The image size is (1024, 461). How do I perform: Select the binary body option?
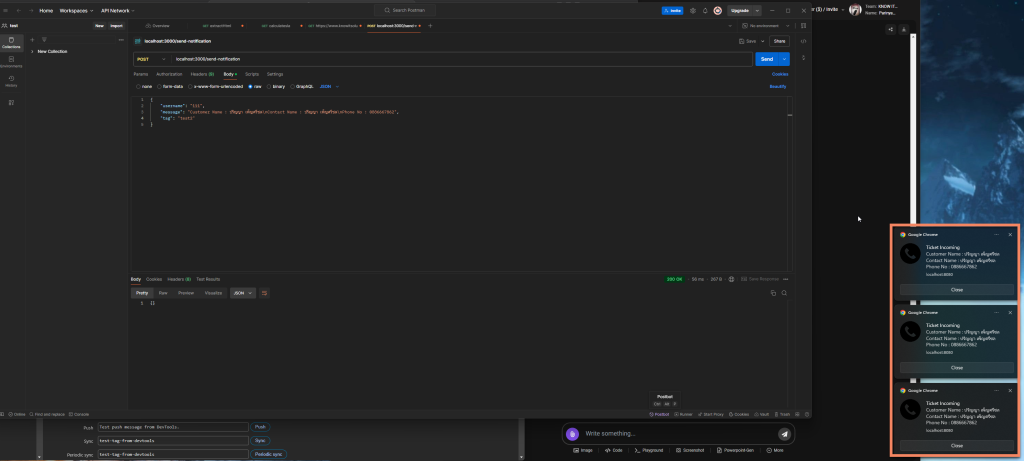(277, 87)
